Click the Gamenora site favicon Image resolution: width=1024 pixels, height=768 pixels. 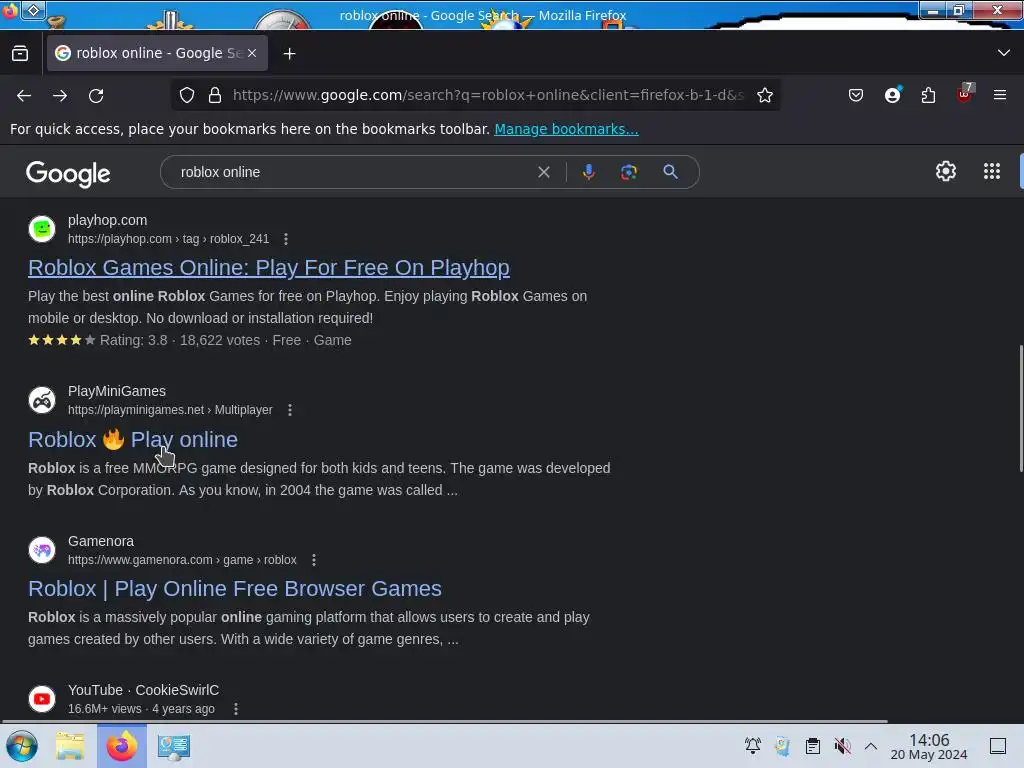42,550
